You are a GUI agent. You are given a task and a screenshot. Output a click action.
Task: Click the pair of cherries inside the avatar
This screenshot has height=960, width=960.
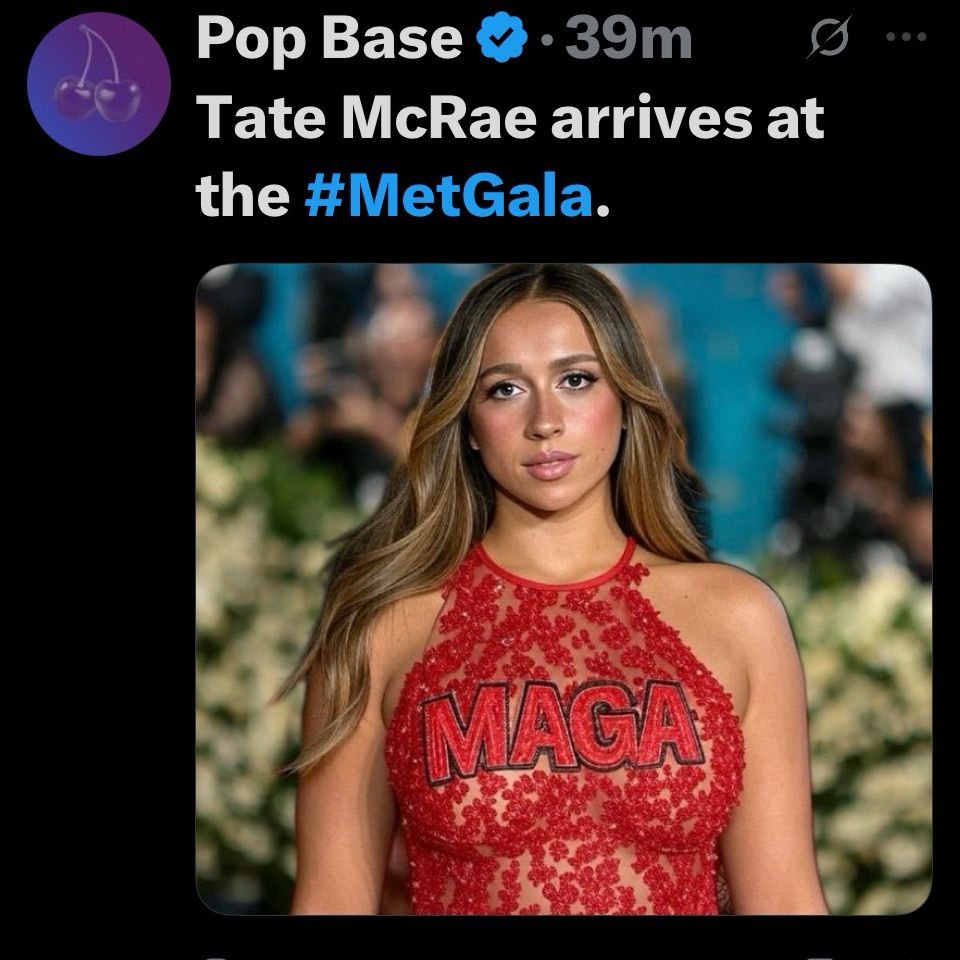98,77
